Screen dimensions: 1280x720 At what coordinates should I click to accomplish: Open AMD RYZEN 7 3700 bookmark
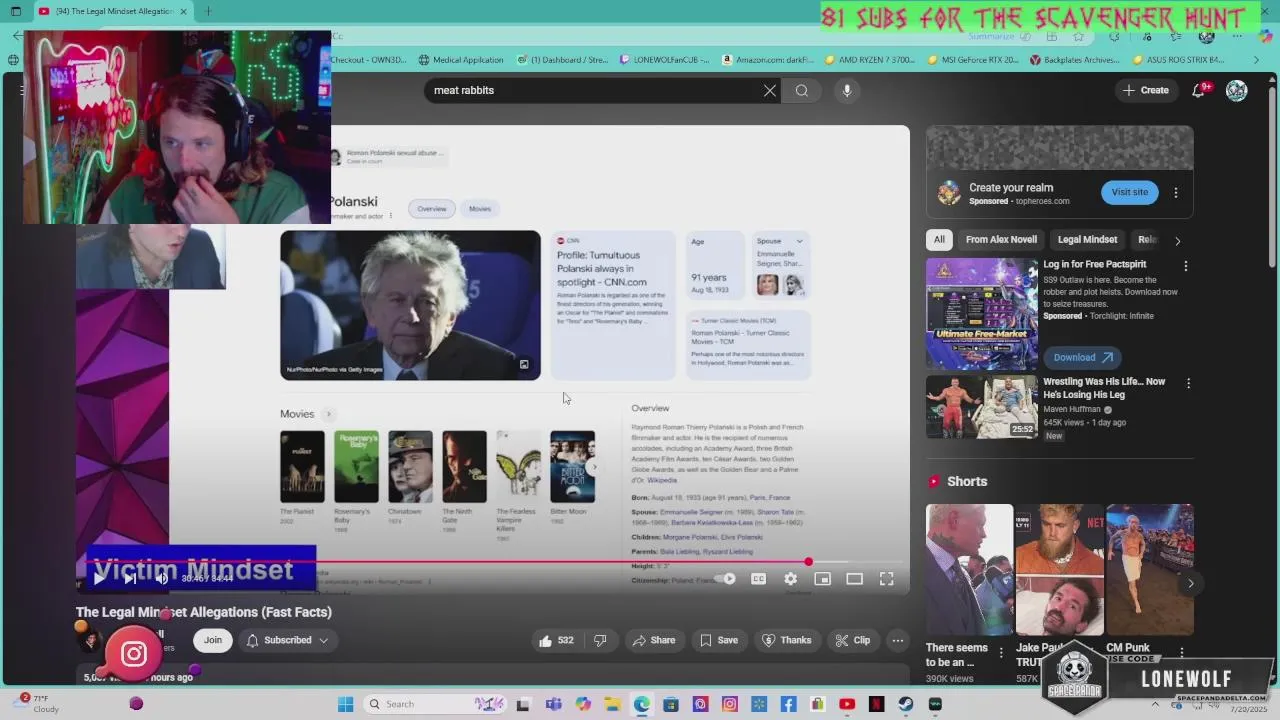[x=869, y=60]
